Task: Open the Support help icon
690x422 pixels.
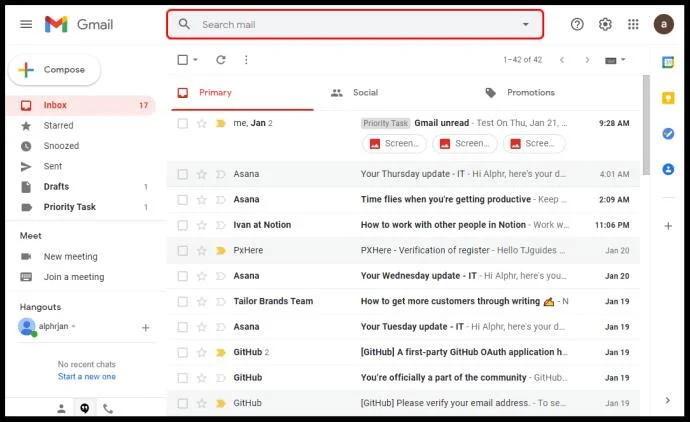Action: tap(577, 24)
